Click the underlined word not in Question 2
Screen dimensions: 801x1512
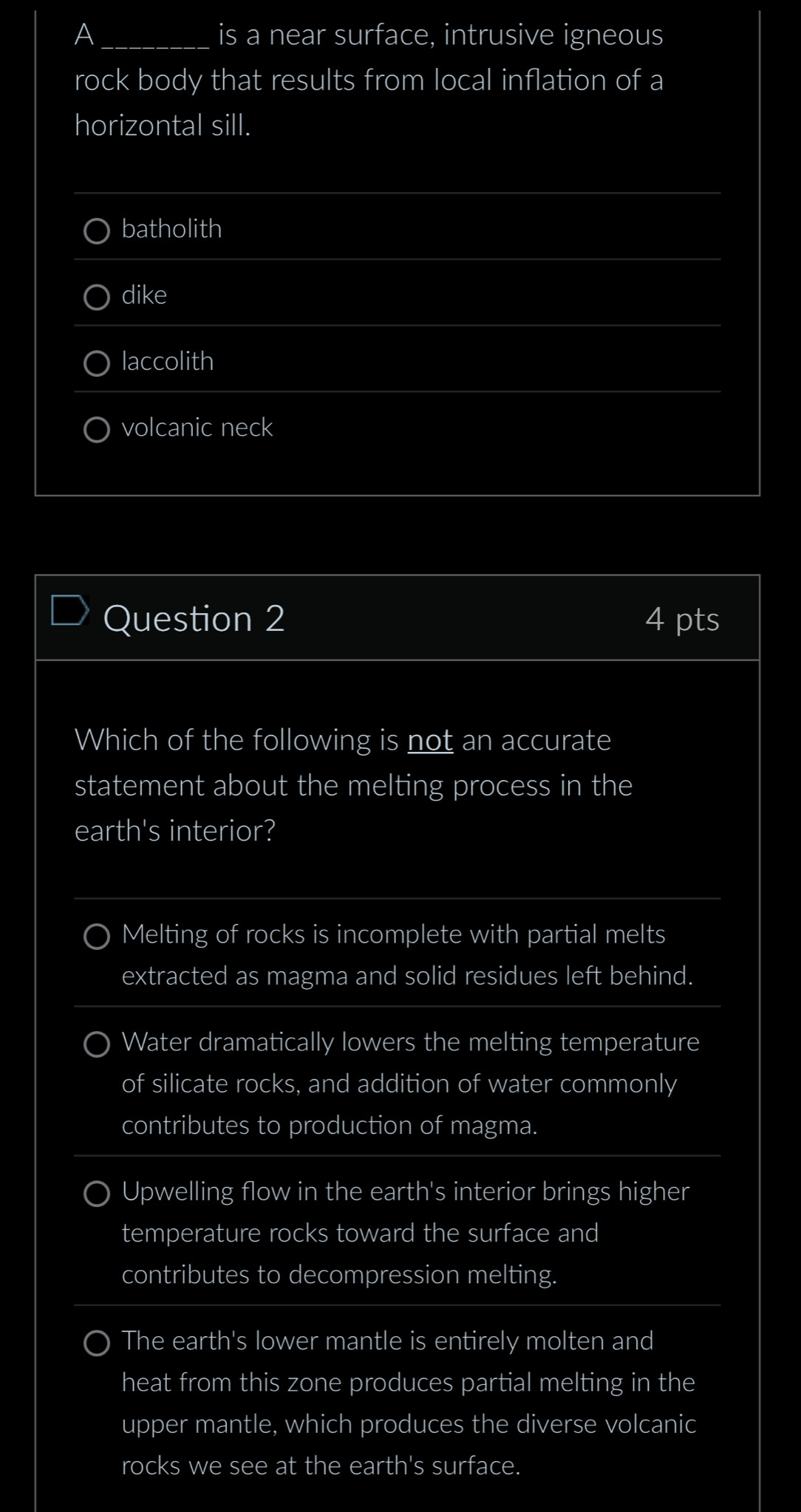pos(431,740)
